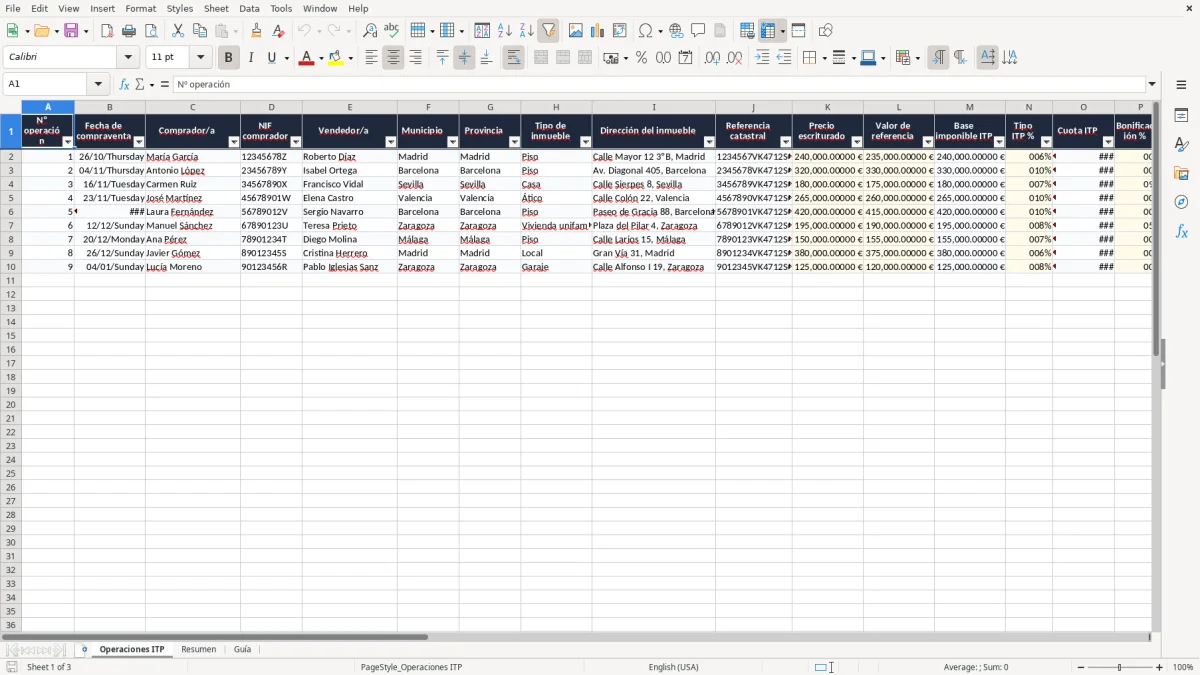The width and height of the screenshot is (1200, 675).
Task: Click the Insert Chart icon
Action: 598,31
